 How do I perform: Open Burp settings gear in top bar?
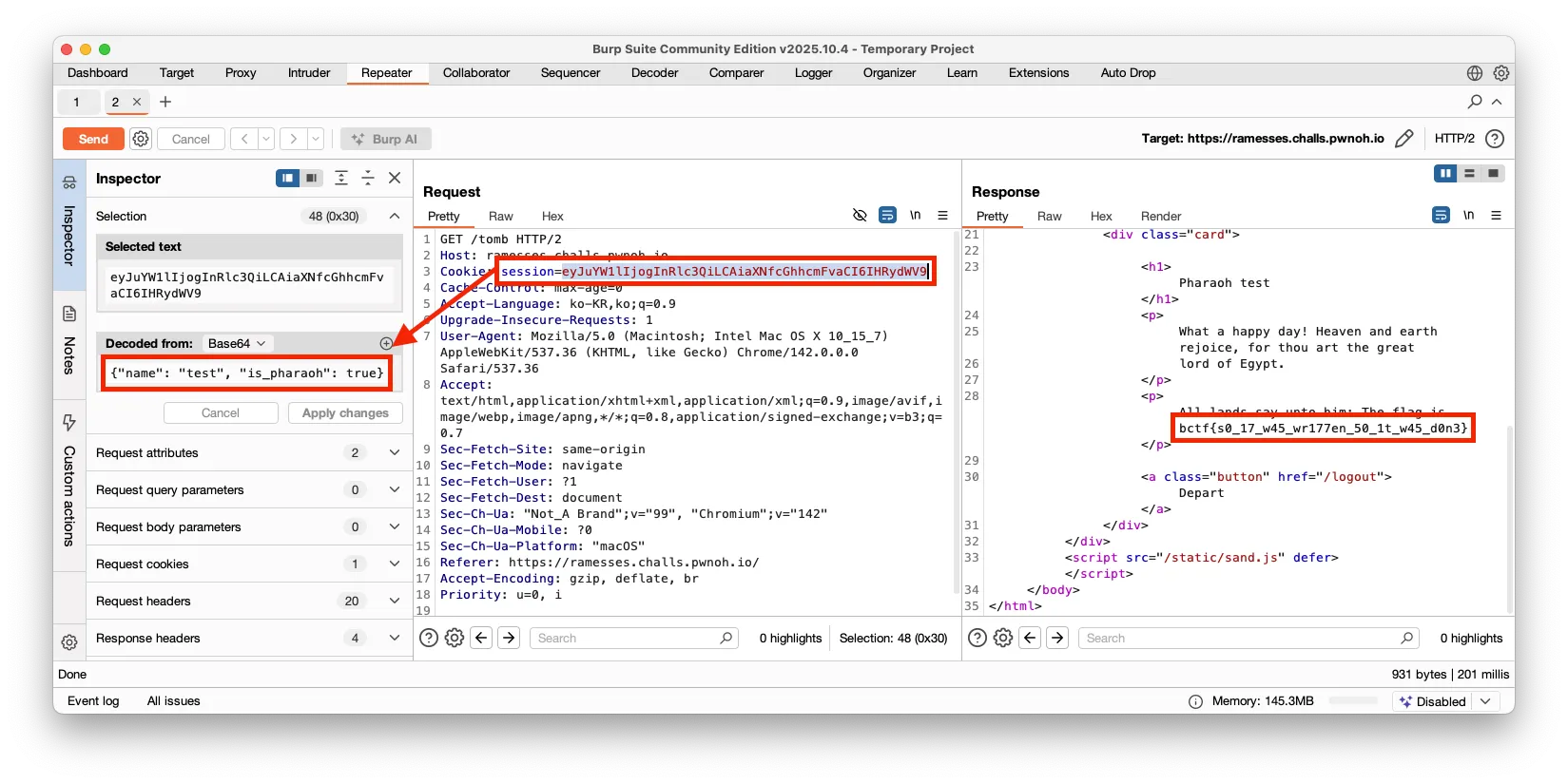click(x=1501, y=73)
